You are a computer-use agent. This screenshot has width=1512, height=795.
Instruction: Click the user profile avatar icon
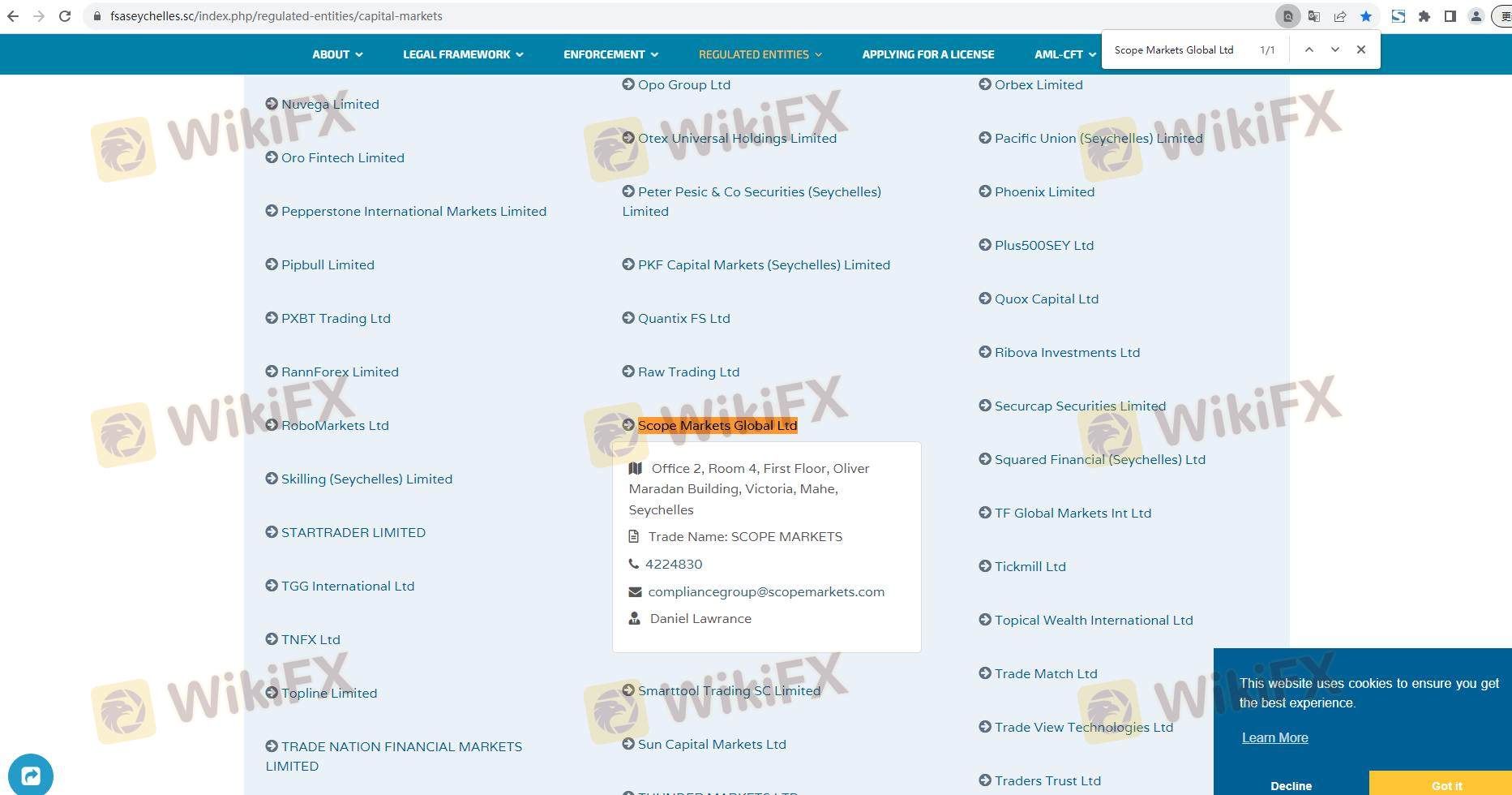point(1476,16)
